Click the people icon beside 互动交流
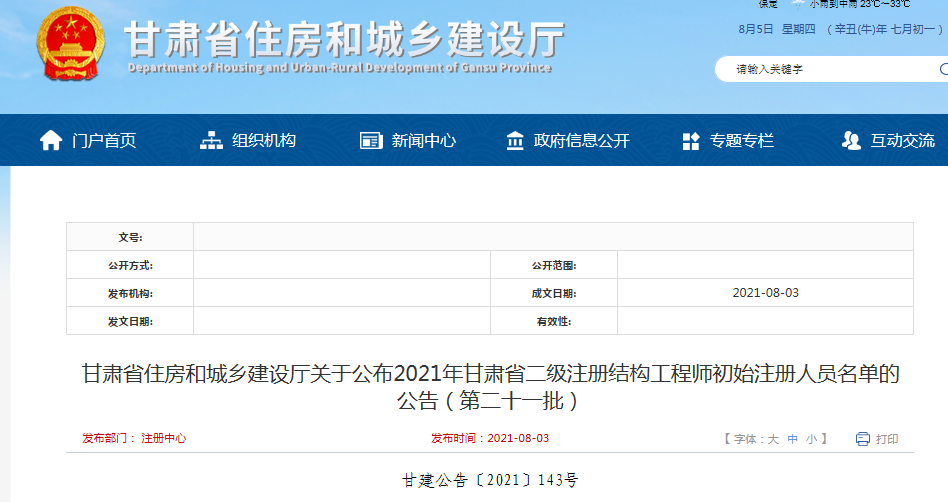Viewport: 948px width, 502px height. 851,141
